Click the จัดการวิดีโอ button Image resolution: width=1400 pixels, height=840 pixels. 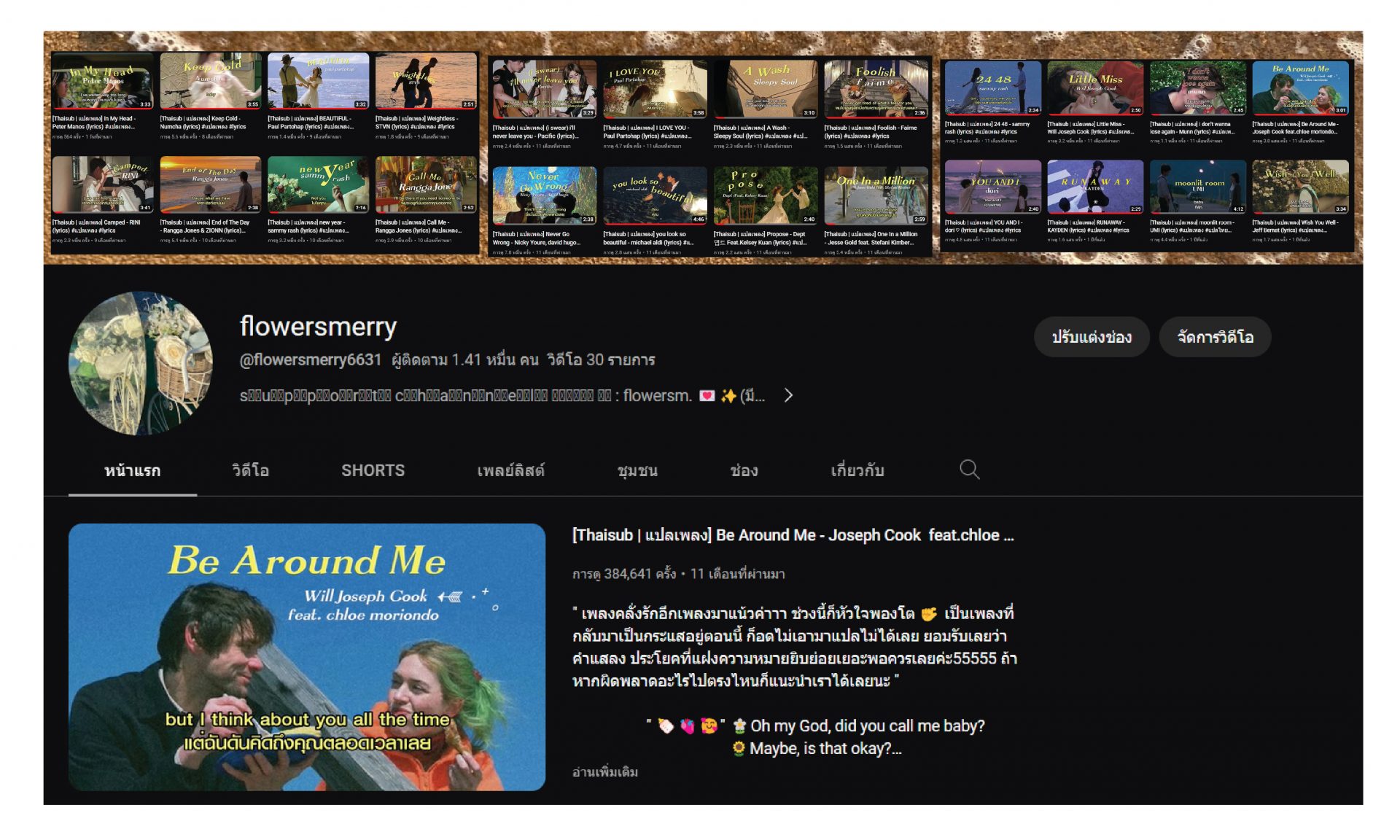pyautogui.click(x=1215, y=337)
